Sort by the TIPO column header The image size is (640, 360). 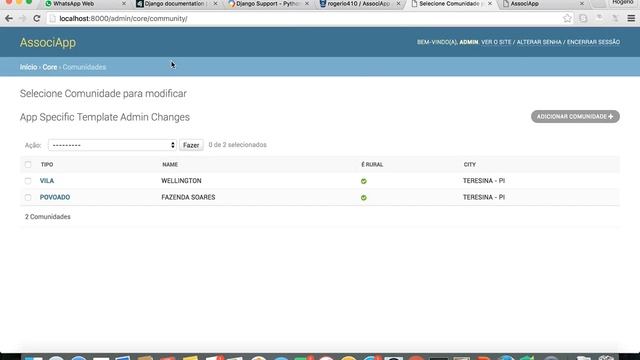point(47,164)
